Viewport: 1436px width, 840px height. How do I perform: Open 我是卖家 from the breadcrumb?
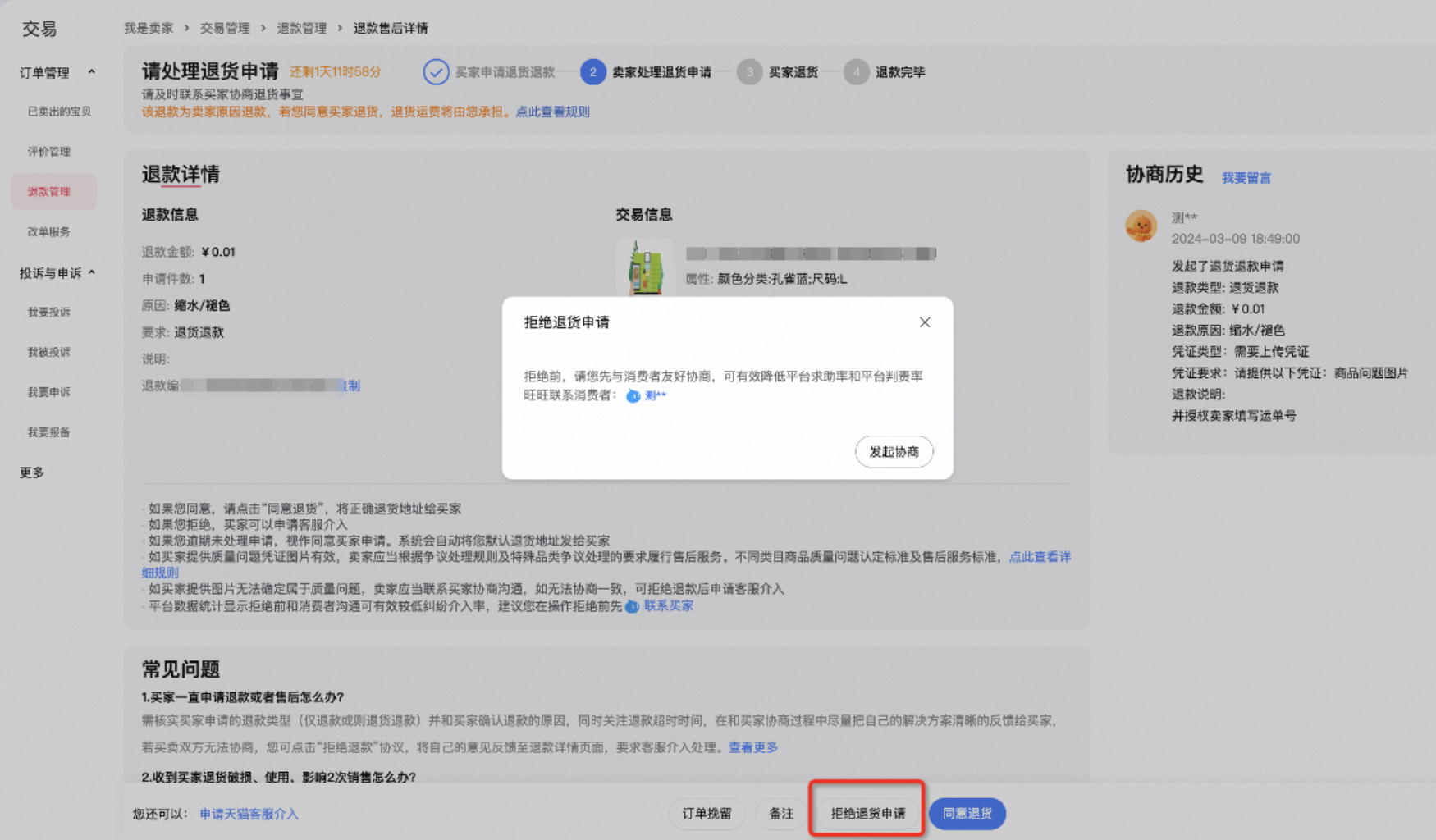click(148, 27)
